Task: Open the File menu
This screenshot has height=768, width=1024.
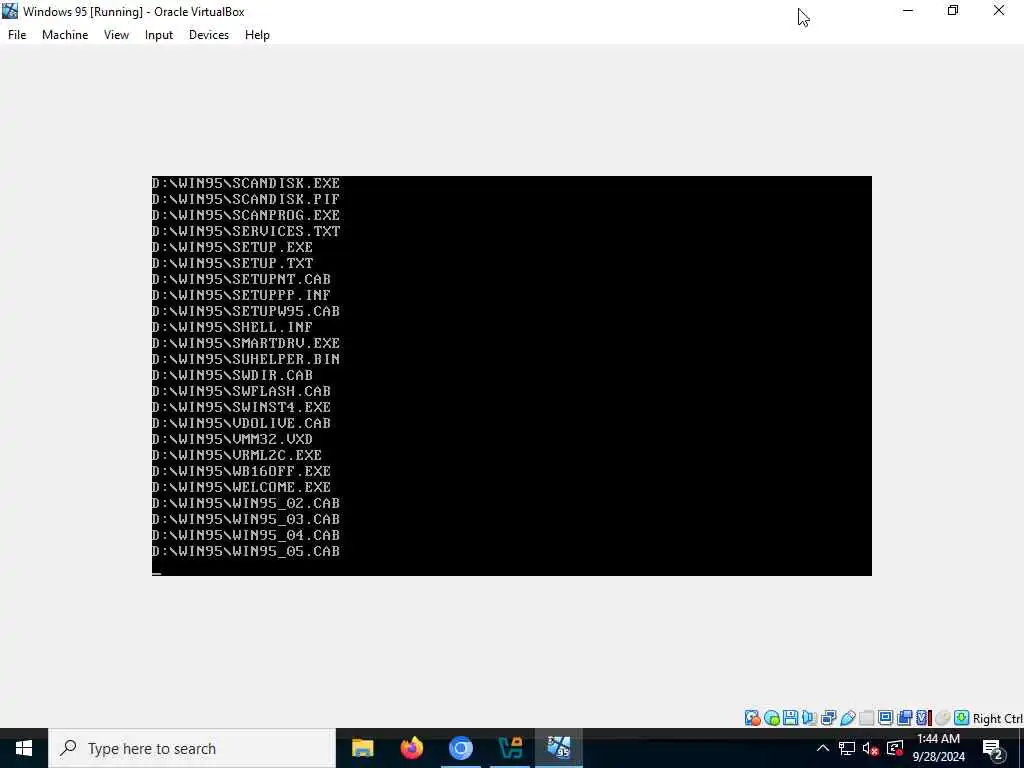Action: [x=17, y=35]
